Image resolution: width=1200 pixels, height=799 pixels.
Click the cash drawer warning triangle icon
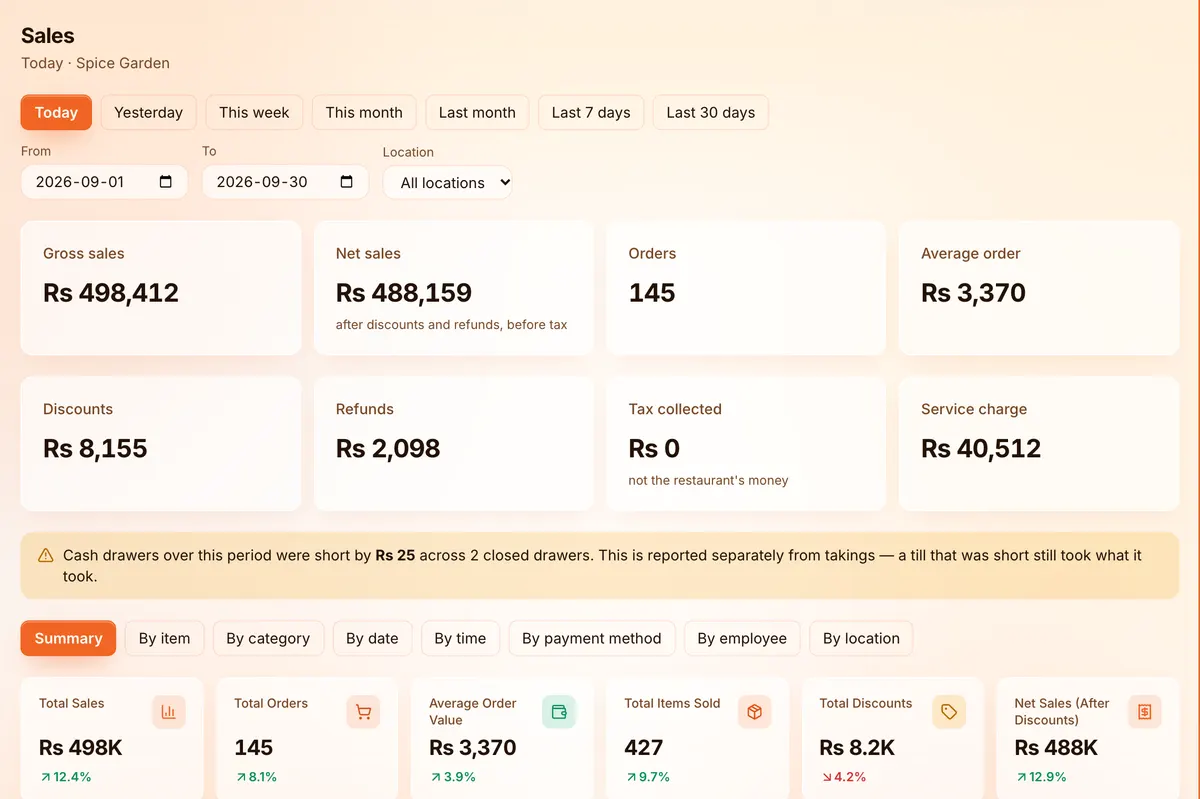click(45, 555)
